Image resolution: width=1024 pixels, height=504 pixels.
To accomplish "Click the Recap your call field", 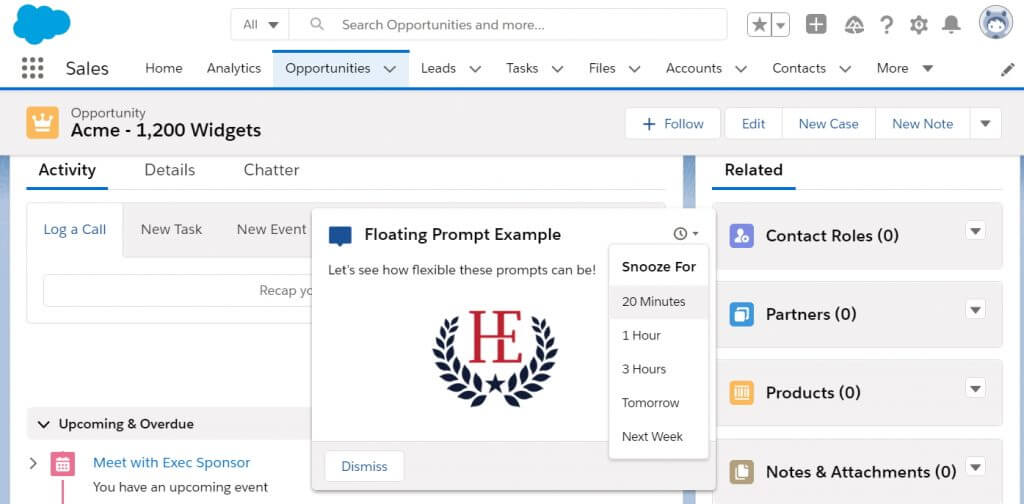I will click(x=178, y=291).
